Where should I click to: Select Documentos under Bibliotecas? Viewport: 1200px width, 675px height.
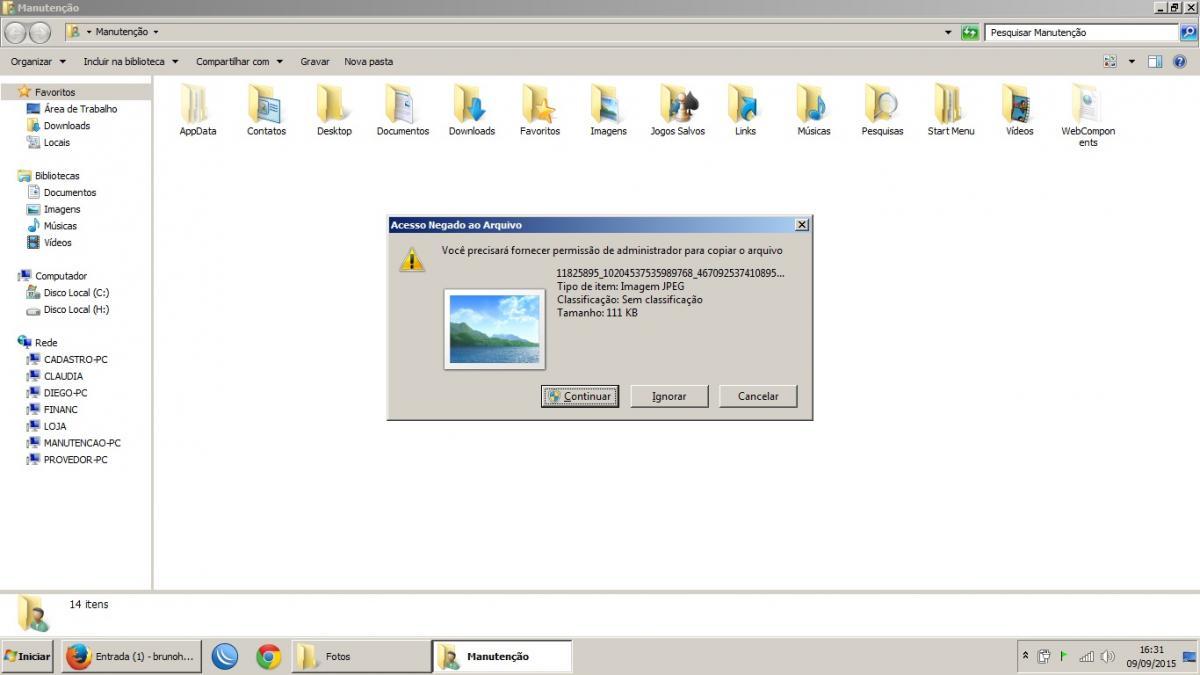point(70,193)
